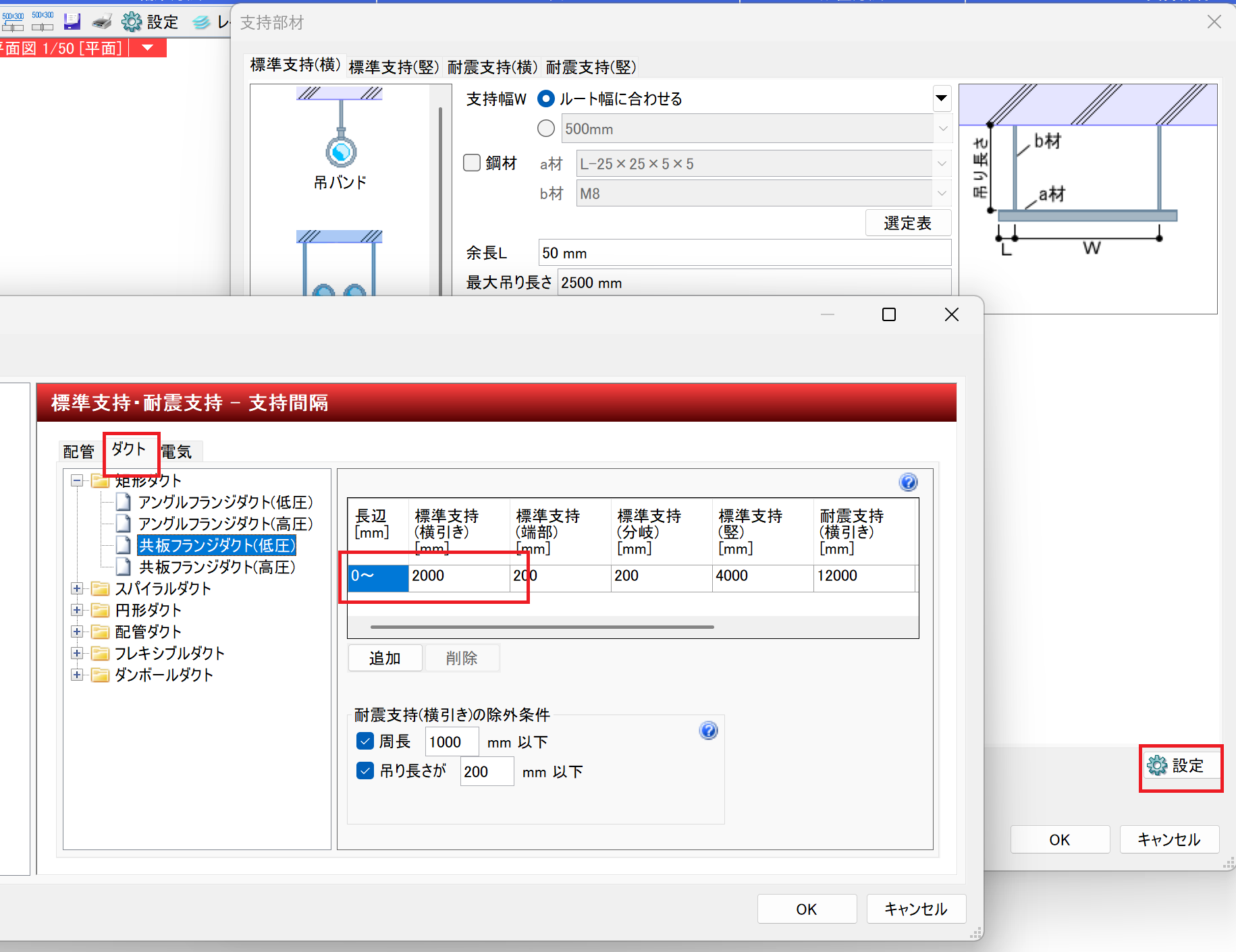Viewport: 1236px width, 952px height.
Task: Click the stacked layers icon in toolbar
Action: (x=201, y=22)
